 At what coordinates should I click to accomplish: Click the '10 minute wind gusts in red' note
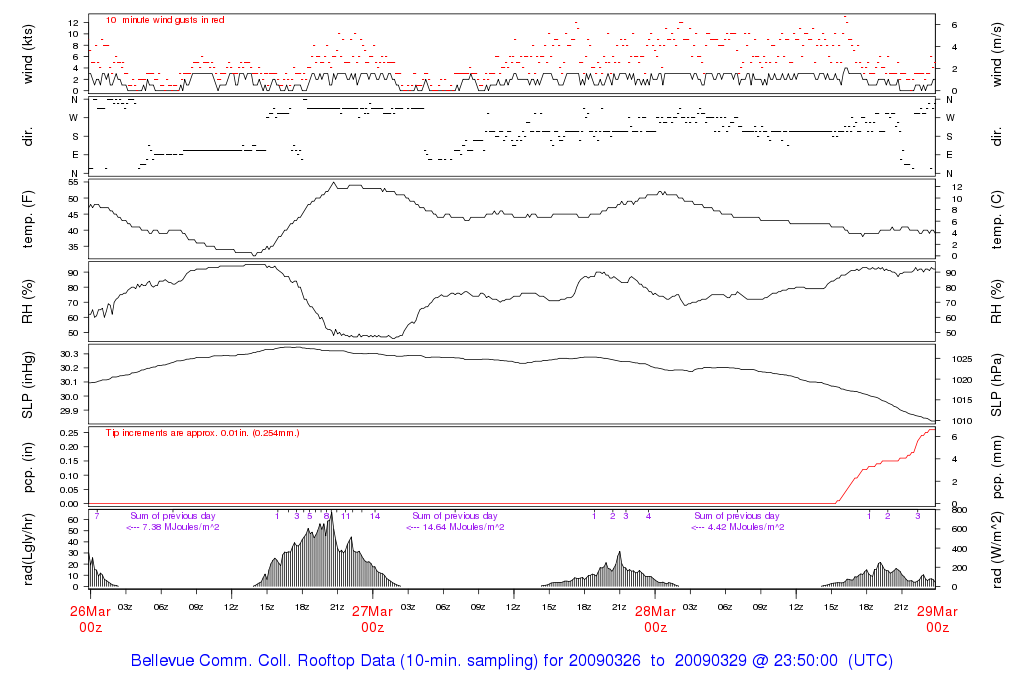(x=165, y=20)
